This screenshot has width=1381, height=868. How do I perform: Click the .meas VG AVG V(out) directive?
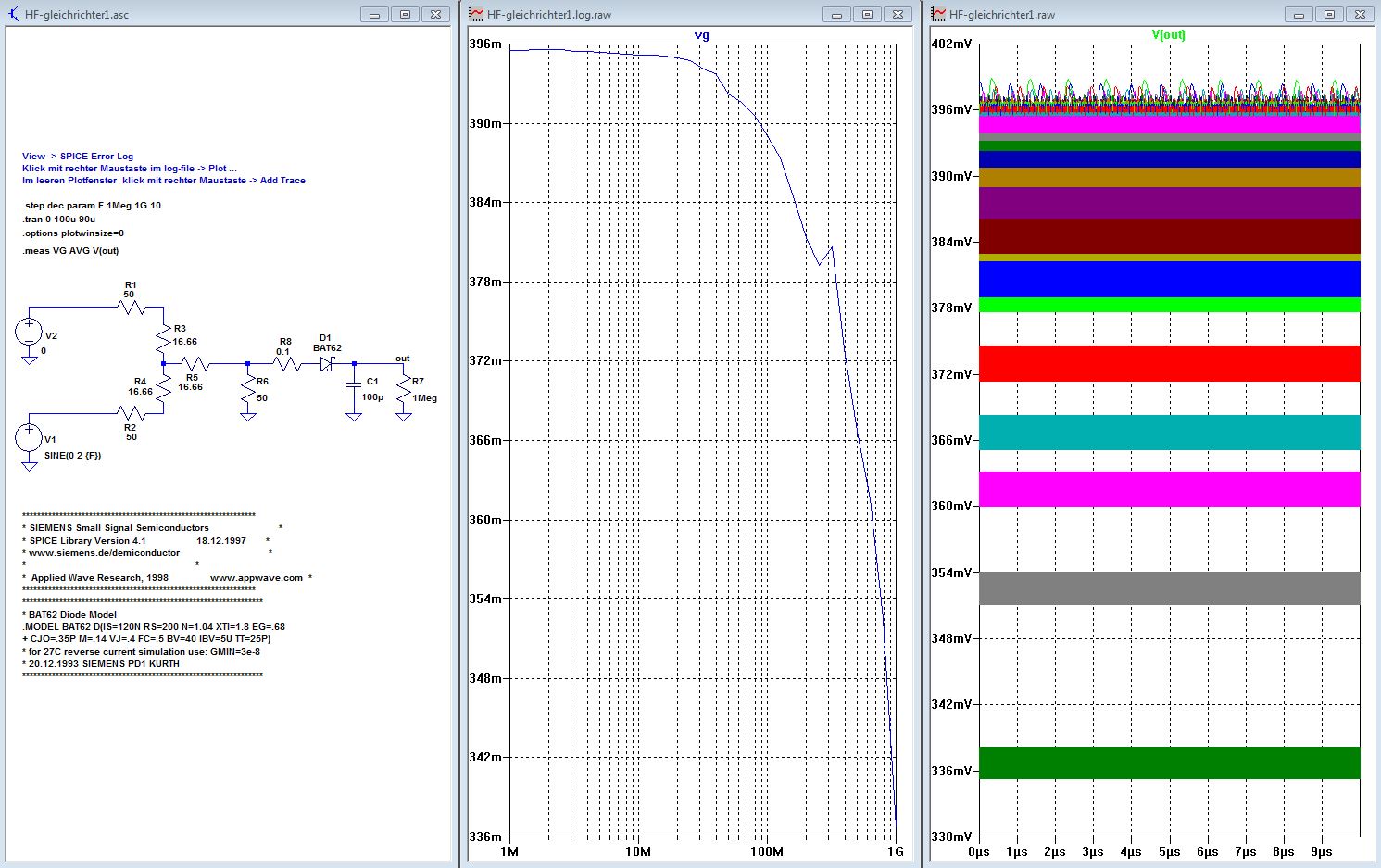70,251
